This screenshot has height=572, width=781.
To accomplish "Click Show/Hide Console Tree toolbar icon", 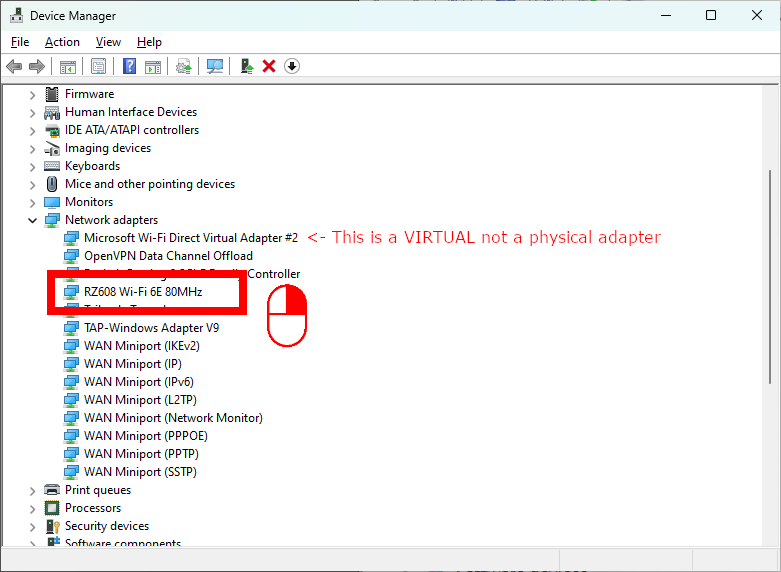I will pyautogui.click(x=67, y=66).
